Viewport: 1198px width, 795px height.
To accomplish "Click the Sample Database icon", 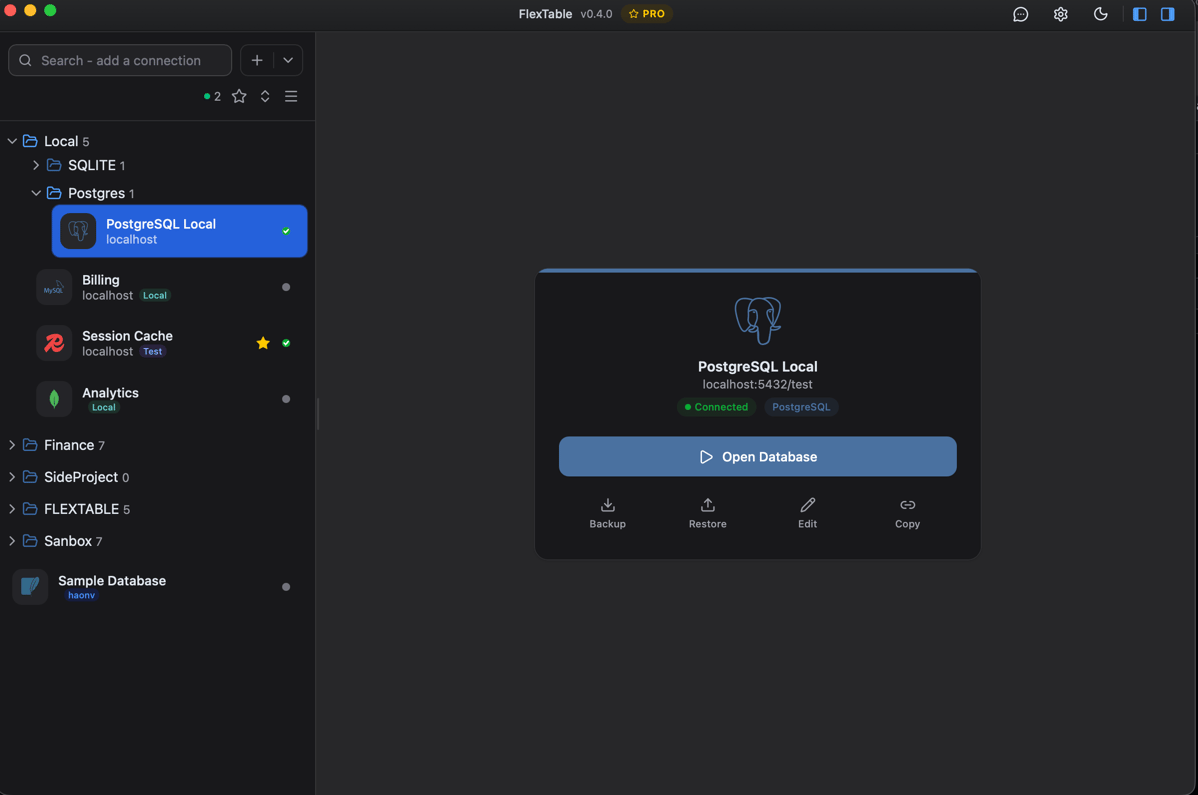I will (x=30, y=587).
